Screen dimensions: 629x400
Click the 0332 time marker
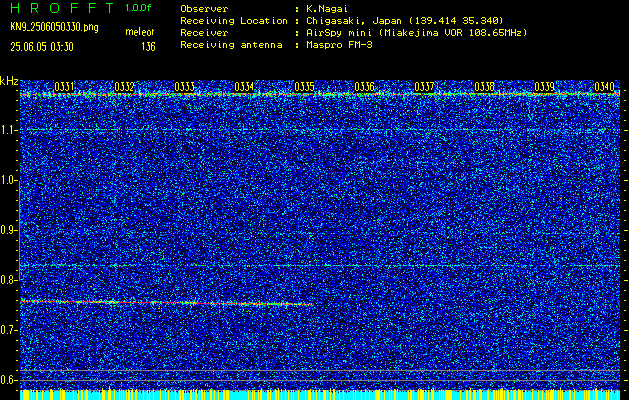(124, 87)
